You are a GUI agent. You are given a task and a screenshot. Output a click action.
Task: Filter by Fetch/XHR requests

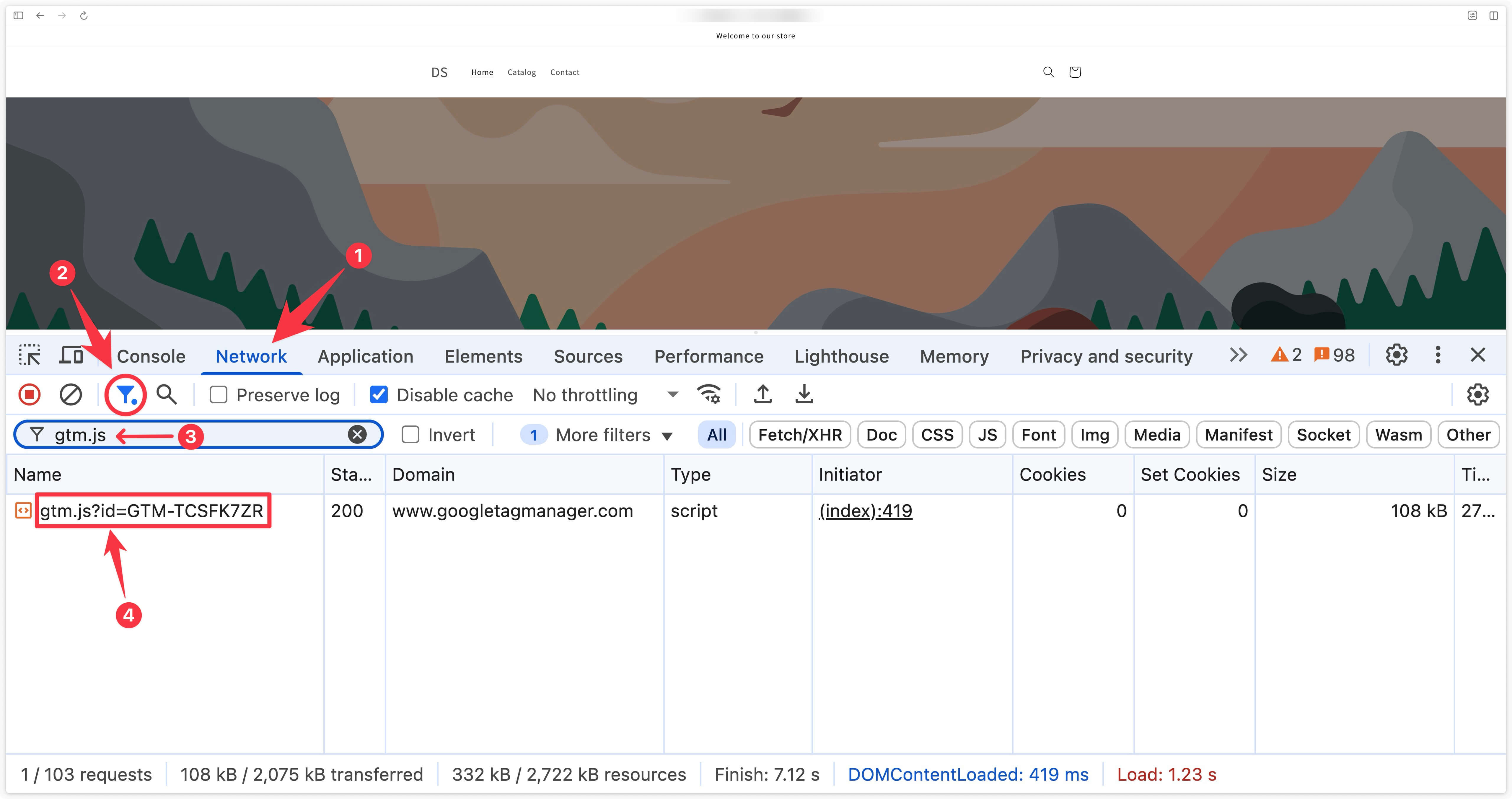pos(800,434)
